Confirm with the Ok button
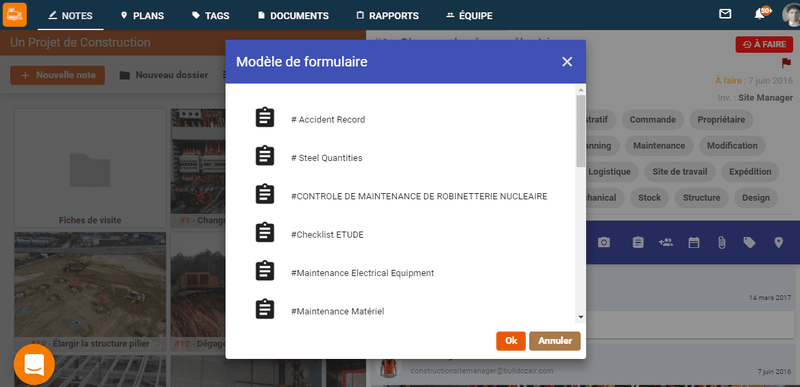 [511, 341]
